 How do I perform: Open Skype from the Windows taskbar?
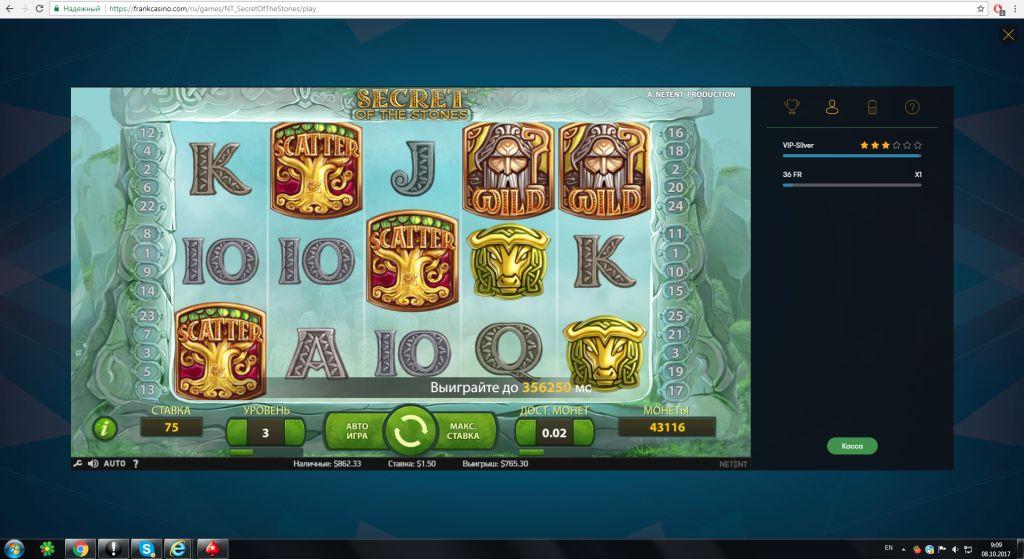(x=147, y=549)
